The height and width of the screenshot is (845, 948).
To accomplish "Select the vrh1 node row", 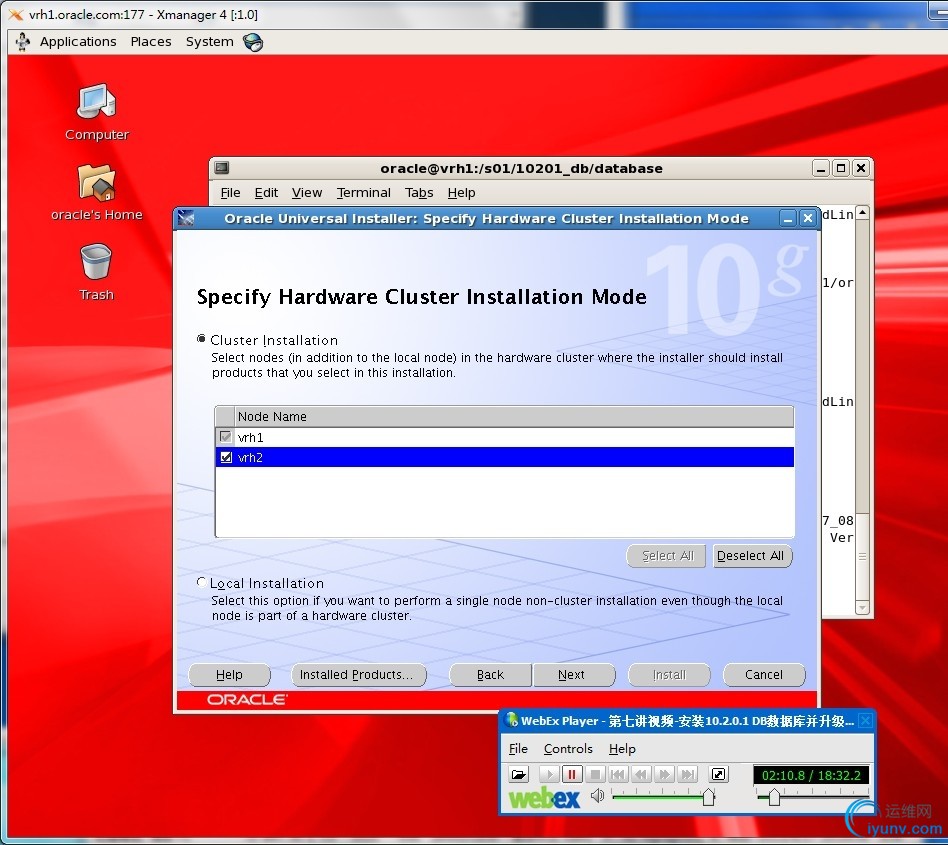I will pyautogui.click(x=505, y=437).
